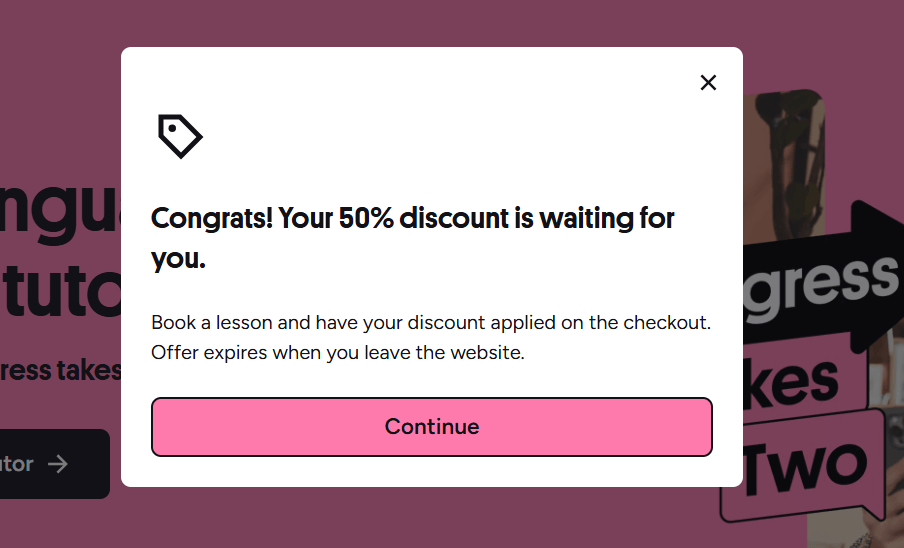Click the 'Book a lesson' description line

tap(431, 322)
